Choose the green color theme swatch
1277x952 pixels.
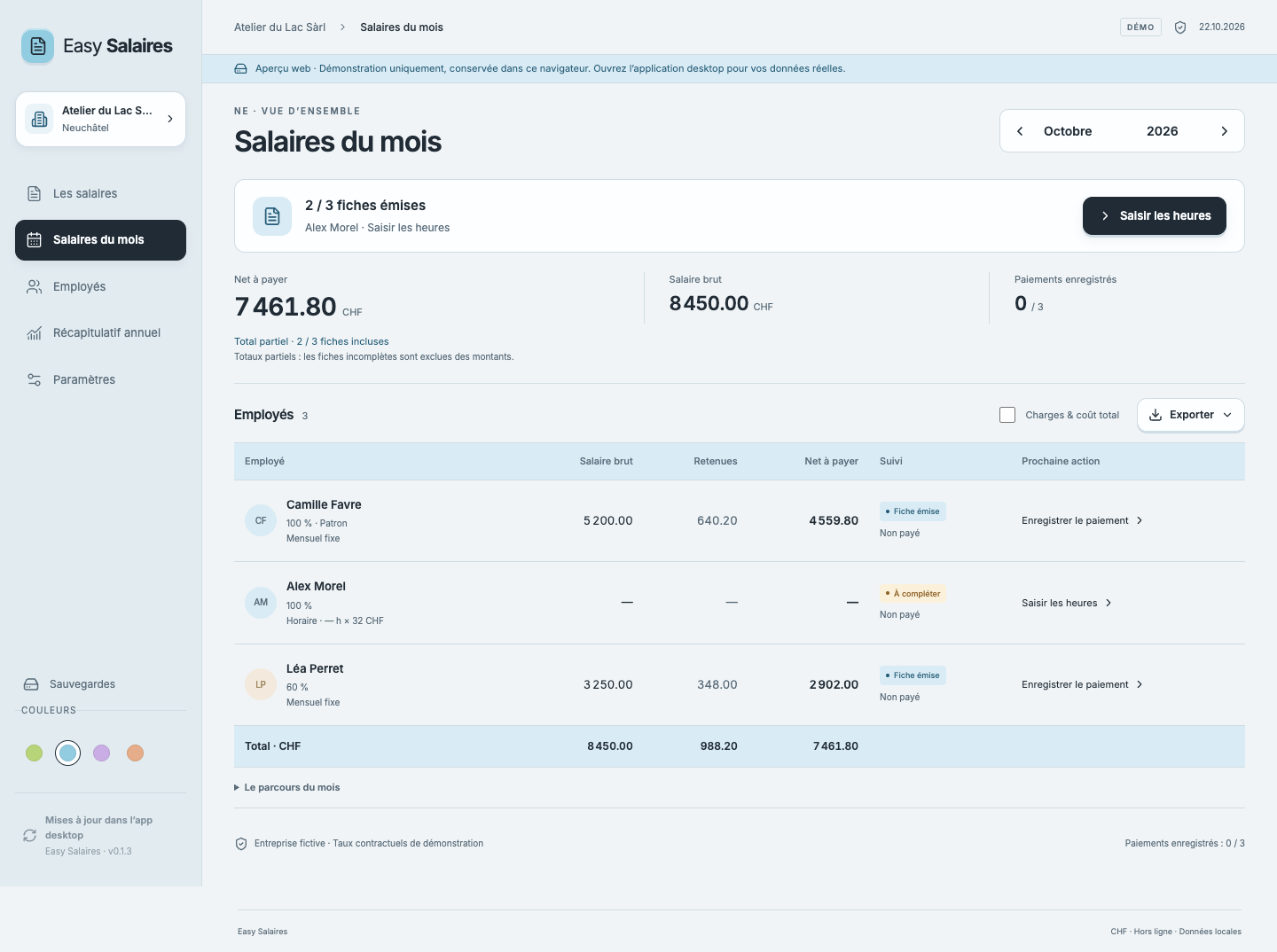[x=34, y=753]
